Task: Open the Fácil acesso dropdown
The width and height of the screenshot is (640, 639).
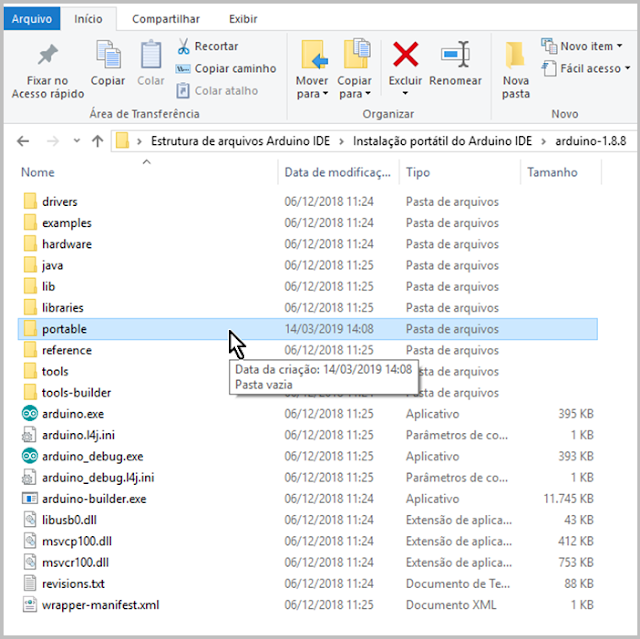Action: (586, 69)
